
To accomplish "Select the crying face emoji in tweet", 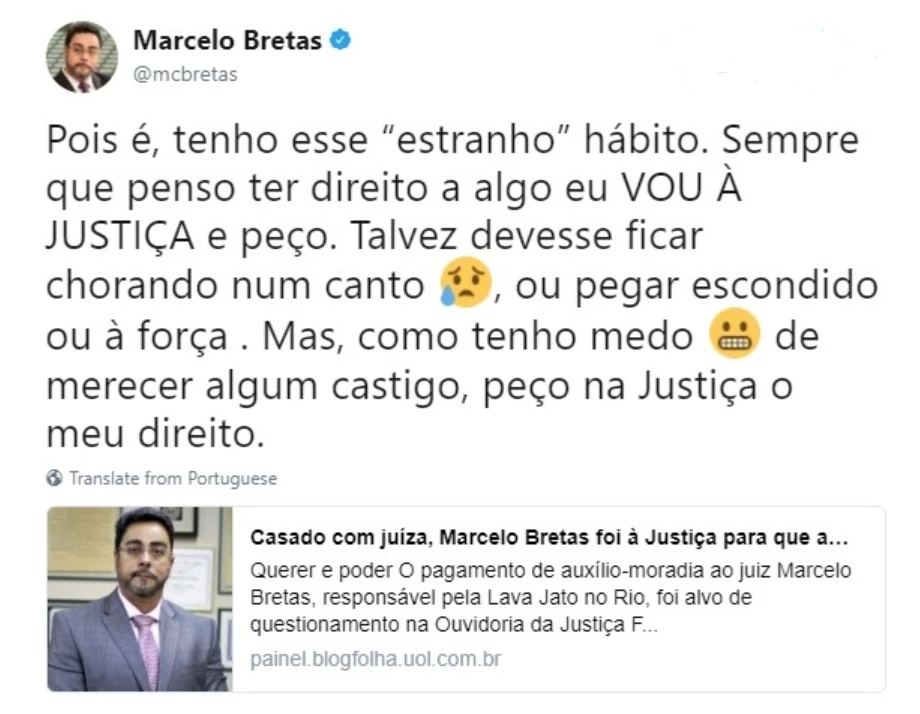I will pyautogui.click(x=466, y=282).
